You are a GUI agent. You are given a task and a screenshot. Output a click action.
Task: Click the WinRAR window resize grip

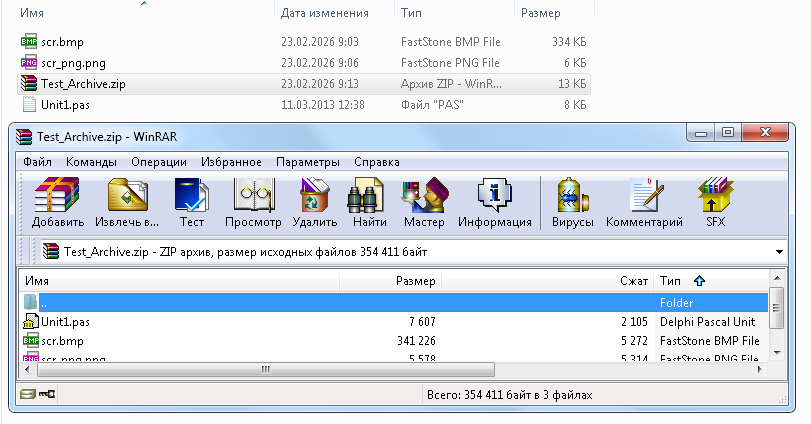782,399
